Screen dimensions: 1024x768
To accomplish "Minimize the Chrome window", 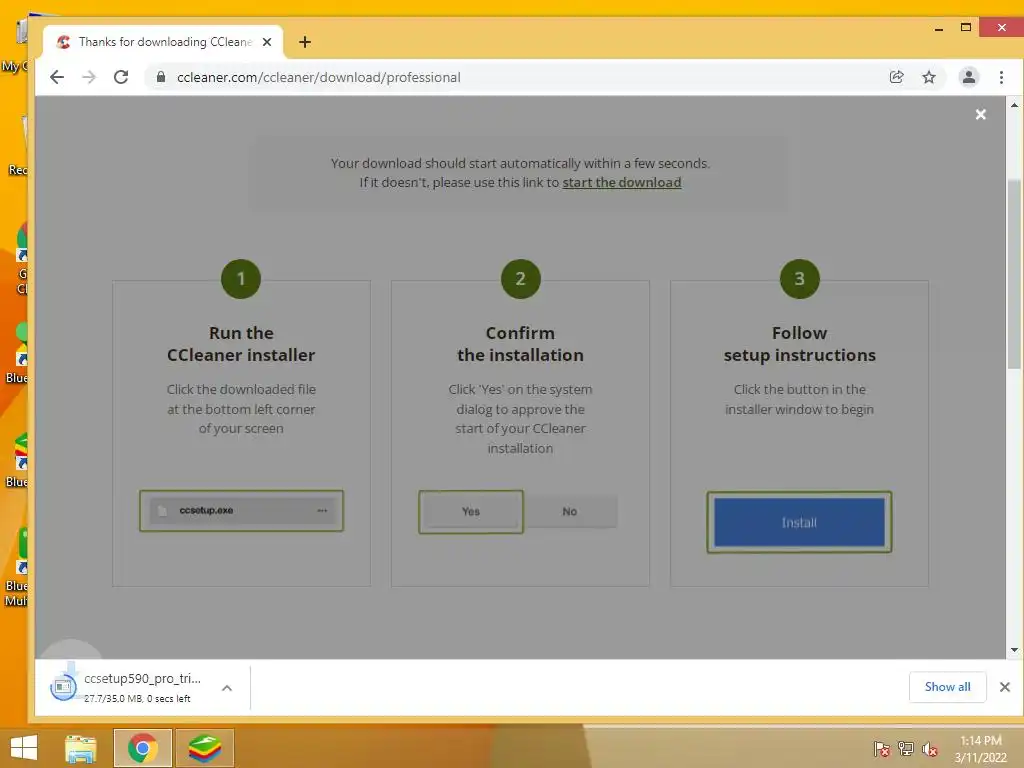I will 938,28.
